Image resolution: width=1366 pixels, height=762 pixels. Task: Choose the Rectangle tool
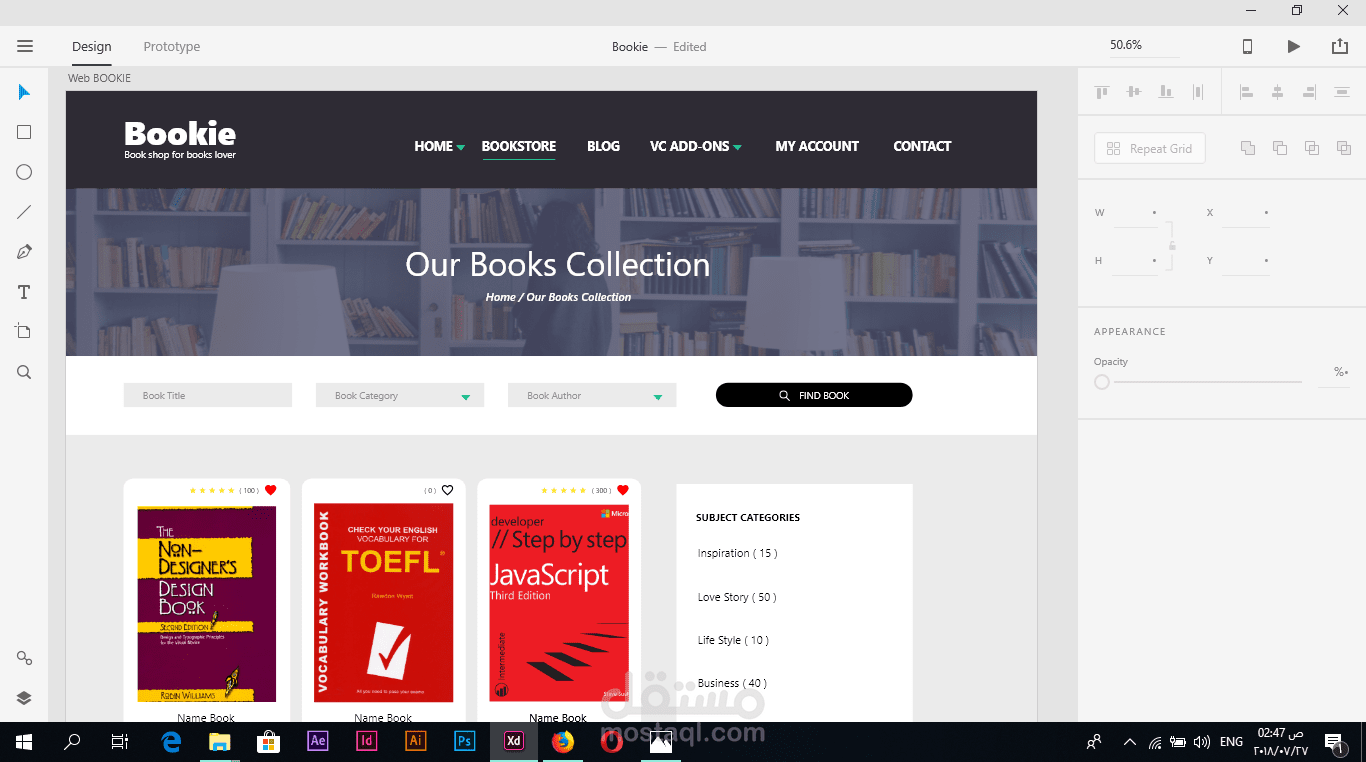(25, 132)
